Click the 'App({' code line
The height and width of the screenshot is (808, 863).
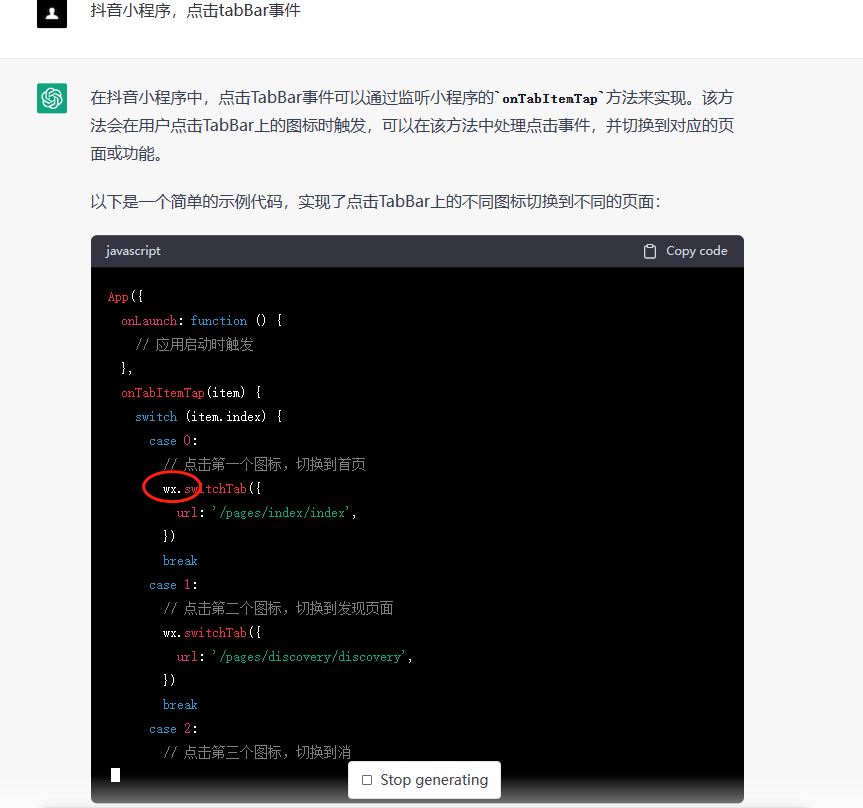click(x=125, y=297)
